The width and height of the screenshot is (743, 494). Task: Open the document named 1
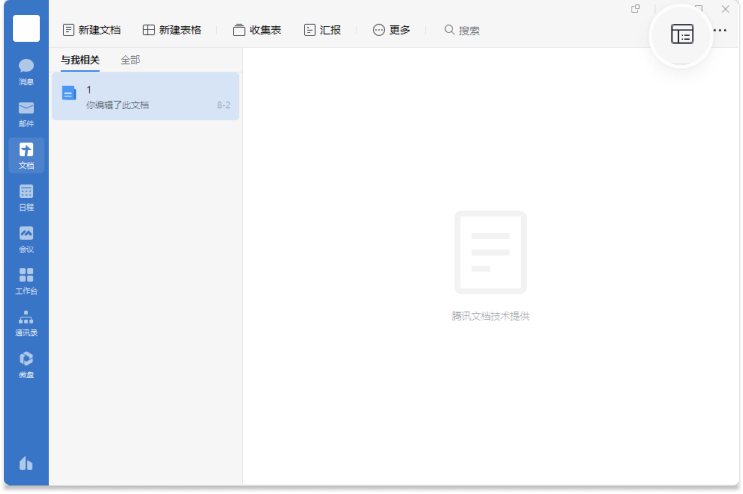tap(145, 96)
